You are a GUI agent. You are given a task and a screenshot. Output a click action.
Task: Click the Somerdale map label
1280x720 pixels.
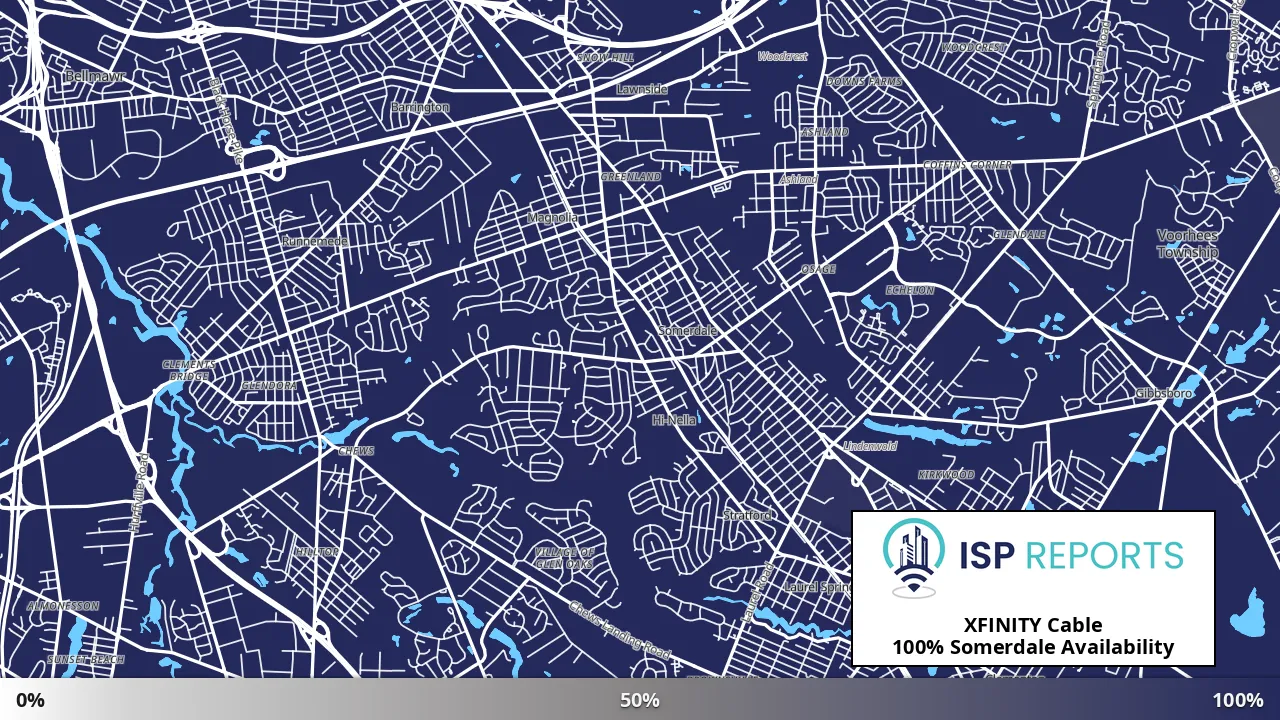688,330
